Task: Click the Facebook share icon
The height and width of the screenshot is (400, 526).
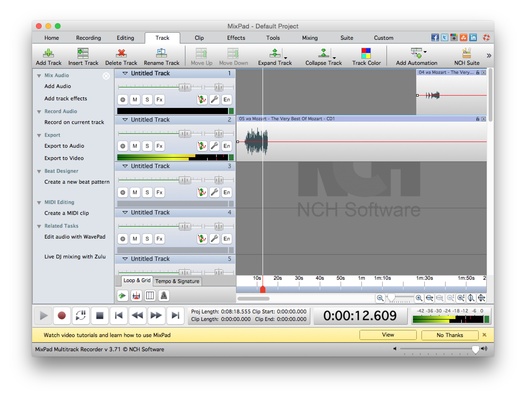Action: point(435,38)
